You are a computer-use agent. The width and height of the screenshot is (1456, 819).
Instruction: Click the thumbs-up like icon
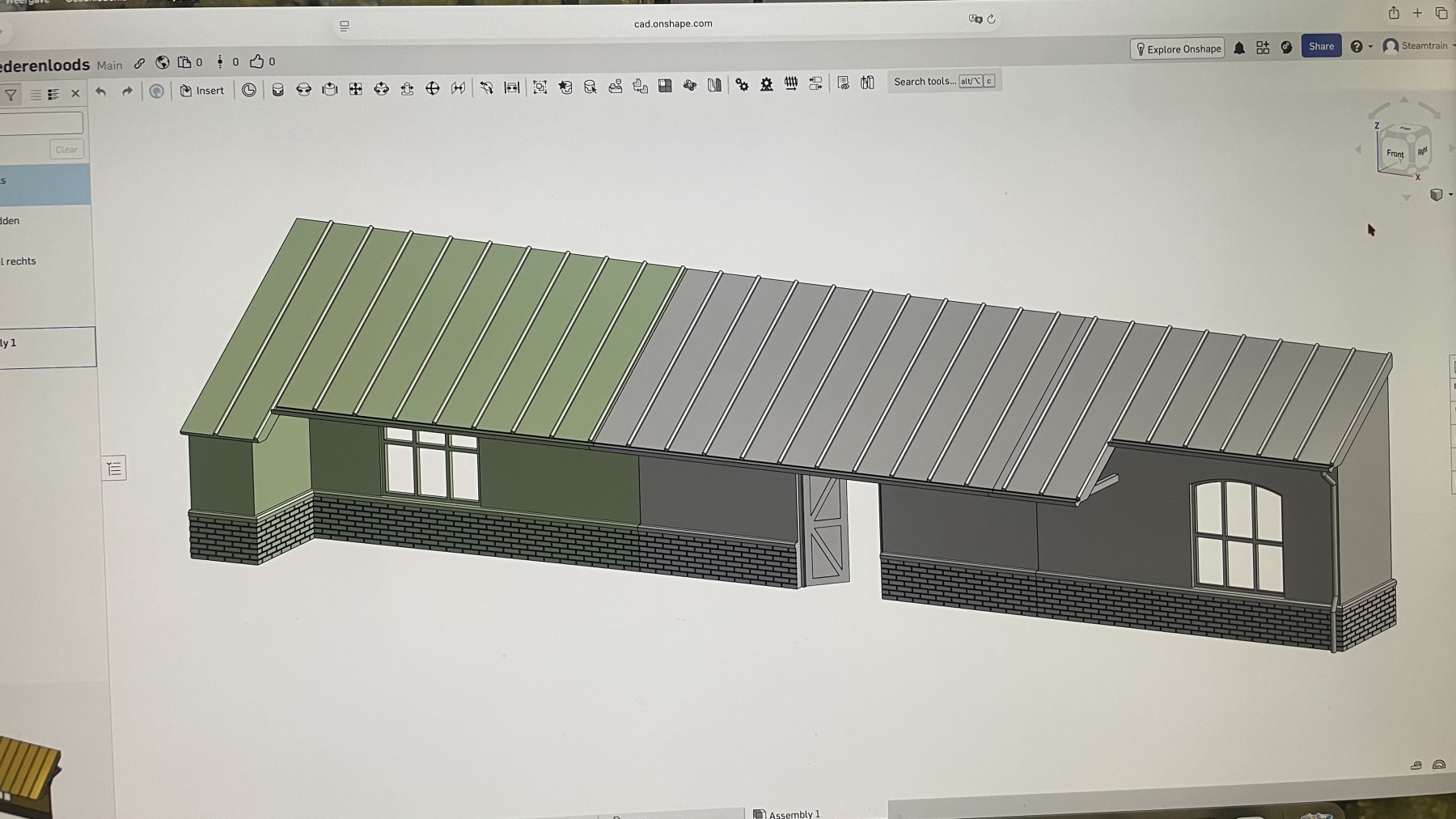(256, 62)
